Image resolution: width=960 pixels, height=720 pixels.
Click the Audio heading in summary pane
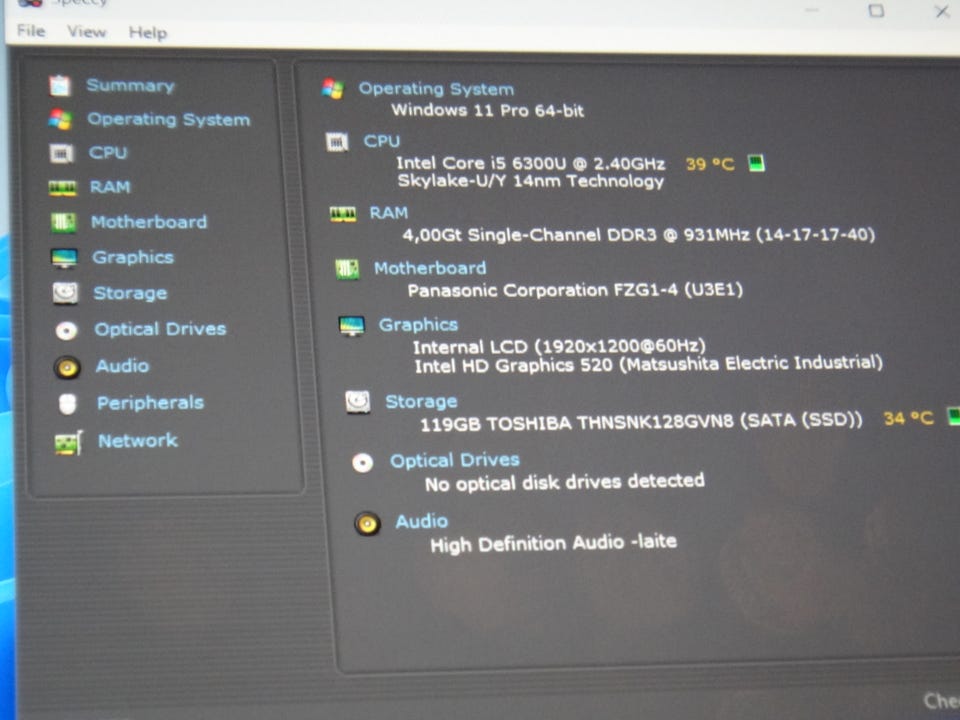coord(421,521)
